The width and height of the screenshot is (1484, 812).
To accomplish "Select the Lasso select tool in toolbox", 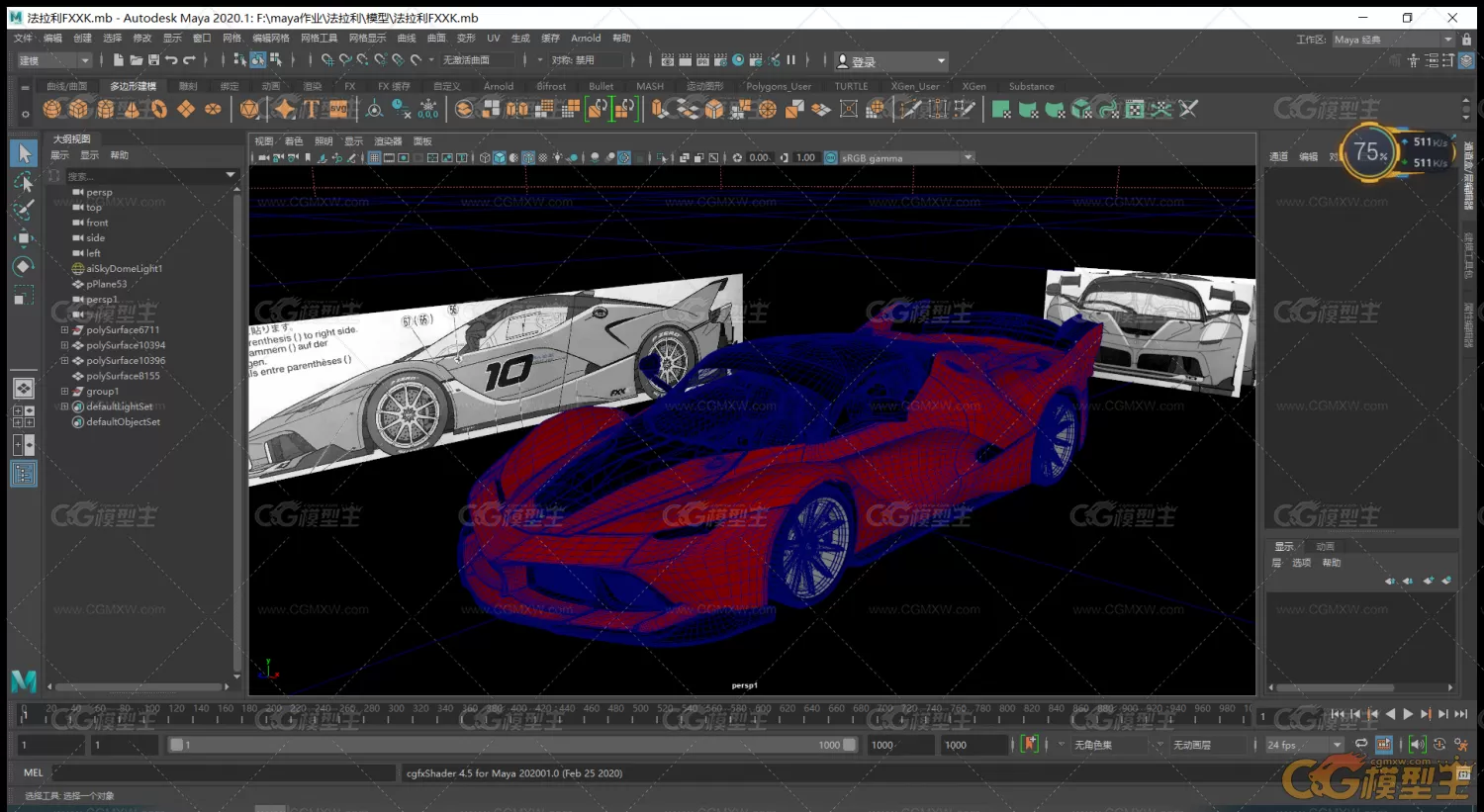I will point(24,182).
